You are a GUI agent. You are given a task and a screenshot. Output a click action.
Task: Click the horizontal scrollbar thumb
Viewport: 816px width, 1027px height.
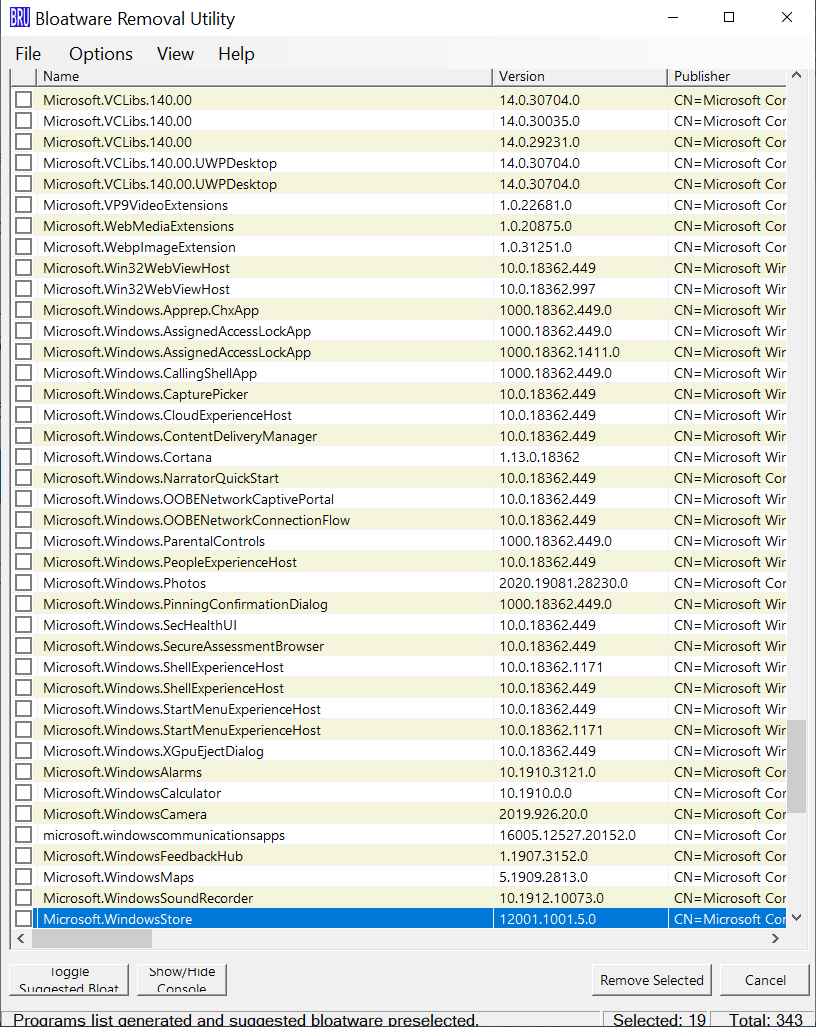pos(92,939)
